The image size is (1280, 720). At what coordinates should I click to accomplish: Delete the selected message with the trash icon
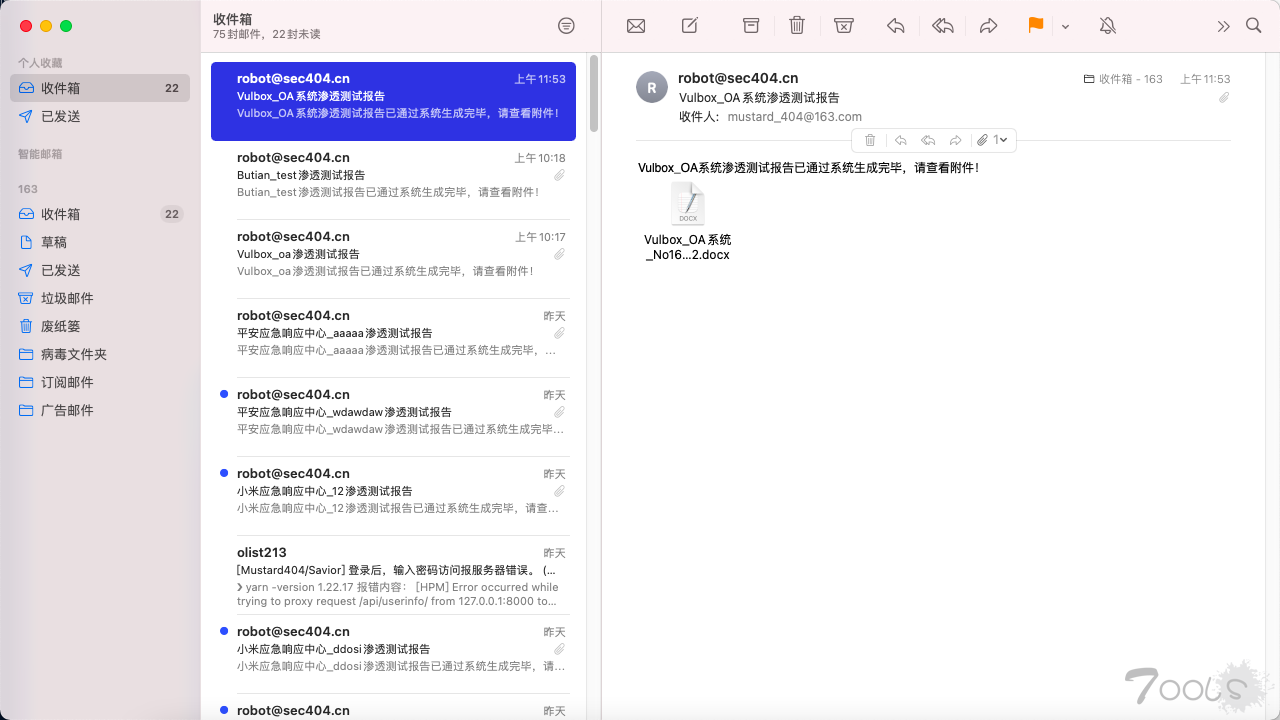(797, 26)
